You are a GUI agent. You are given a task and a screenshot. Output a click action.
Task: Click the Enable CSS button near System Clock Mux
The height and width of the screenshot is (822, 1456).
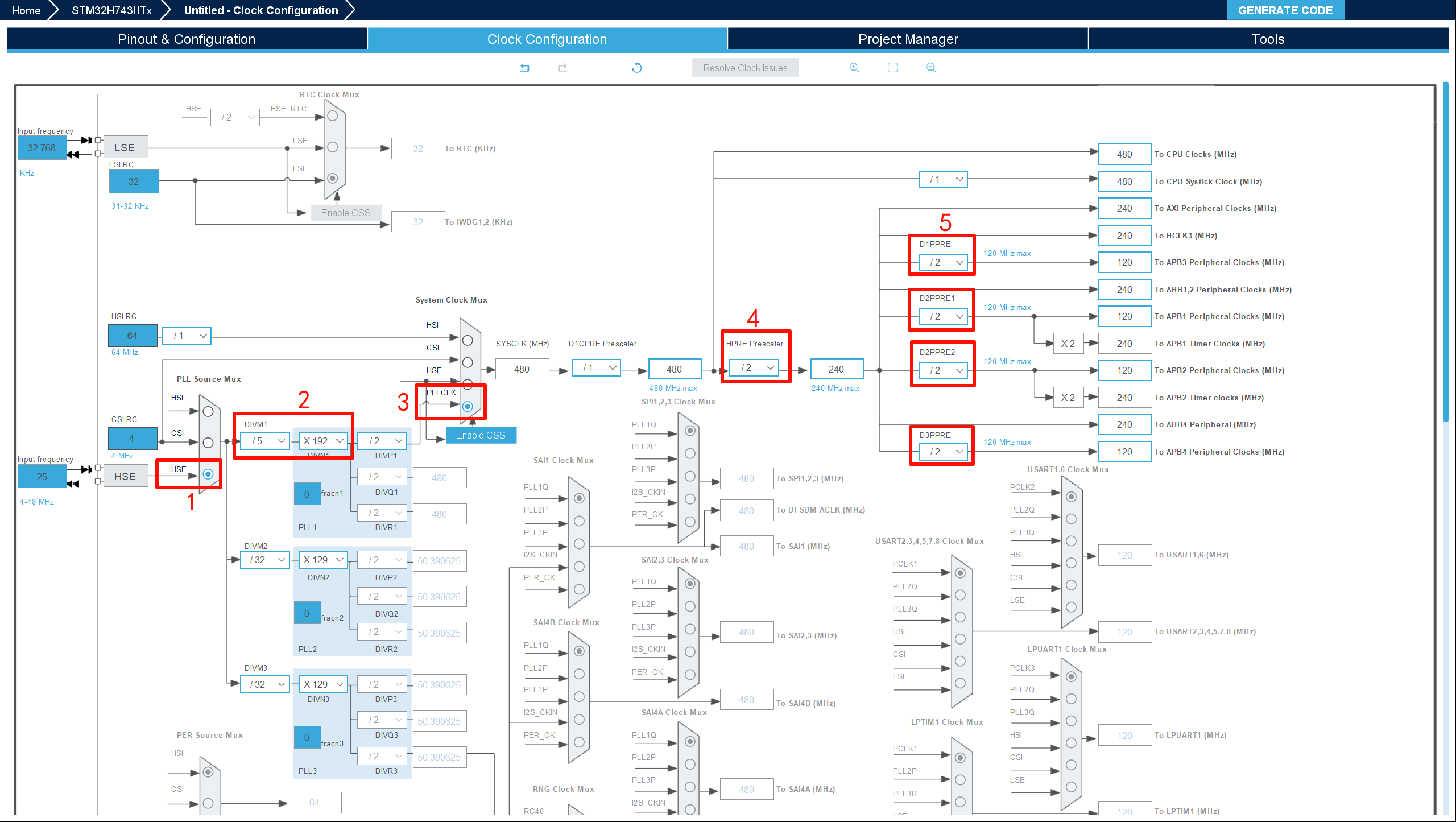click(x=481, y=435)
